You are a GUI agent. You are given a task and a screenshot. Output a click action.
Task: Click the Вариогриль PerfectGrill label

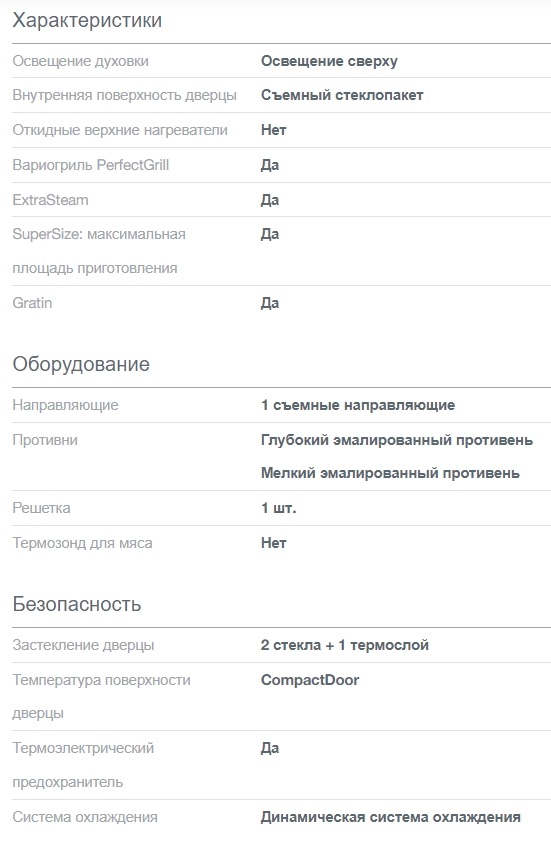(91, 165)
